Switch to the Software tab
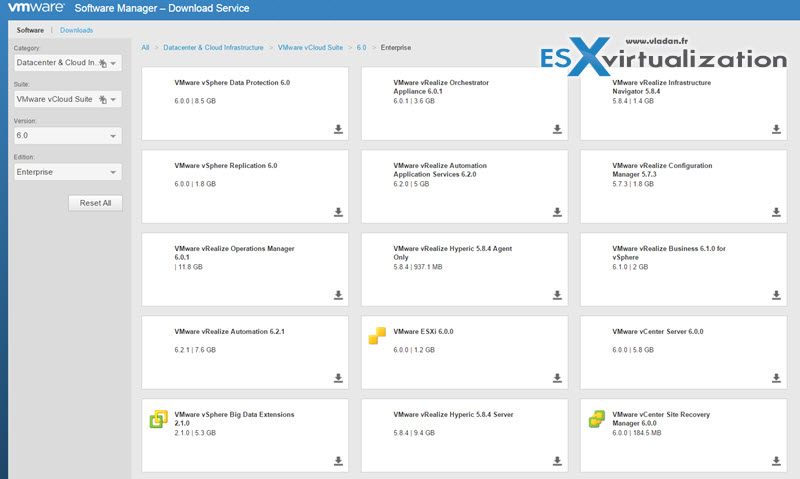 30,30
